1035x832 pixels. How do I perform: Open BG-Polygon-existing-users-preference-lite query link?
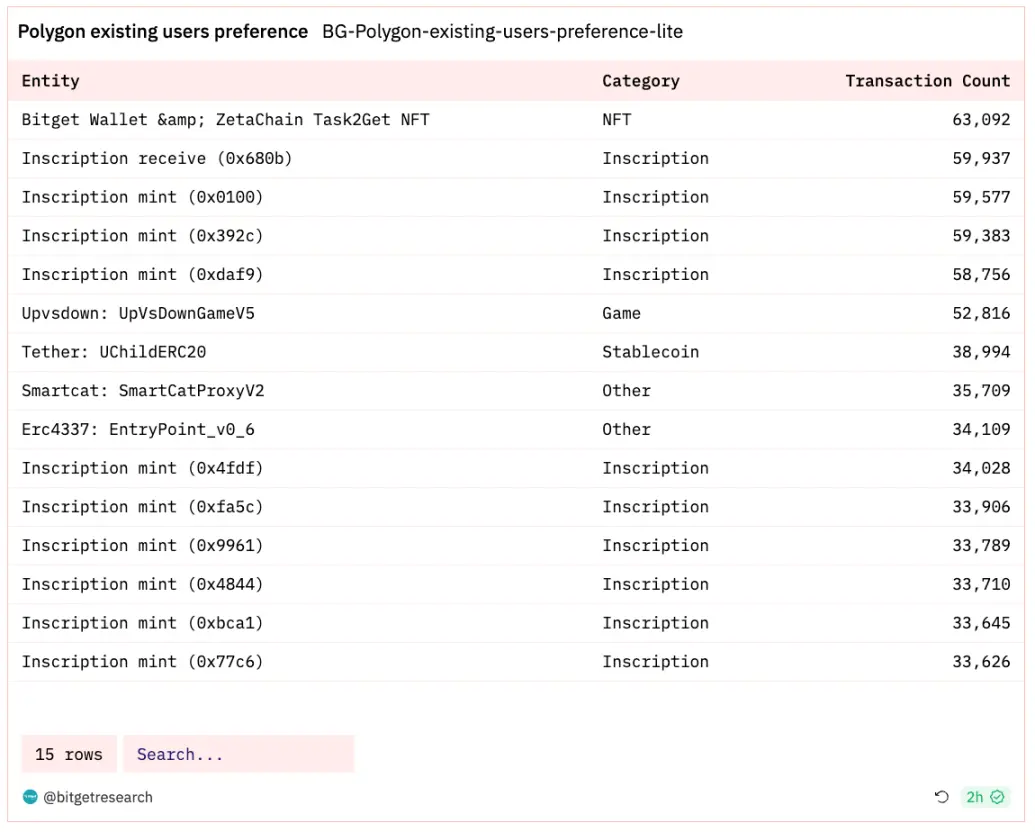[502, 32]
